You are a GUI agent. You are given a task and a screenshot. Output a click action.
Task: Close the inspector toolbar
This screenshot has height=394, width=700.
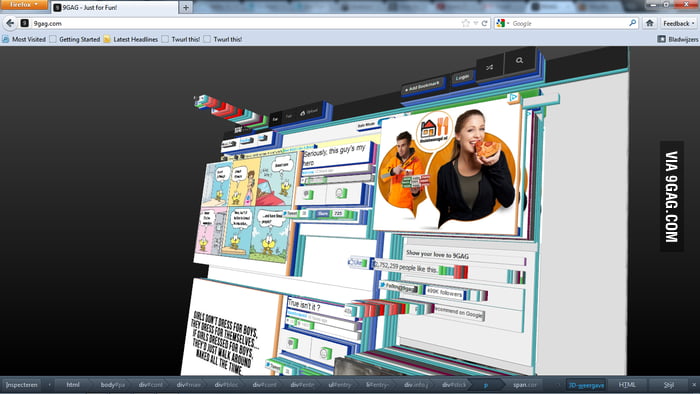click(694, 385)
